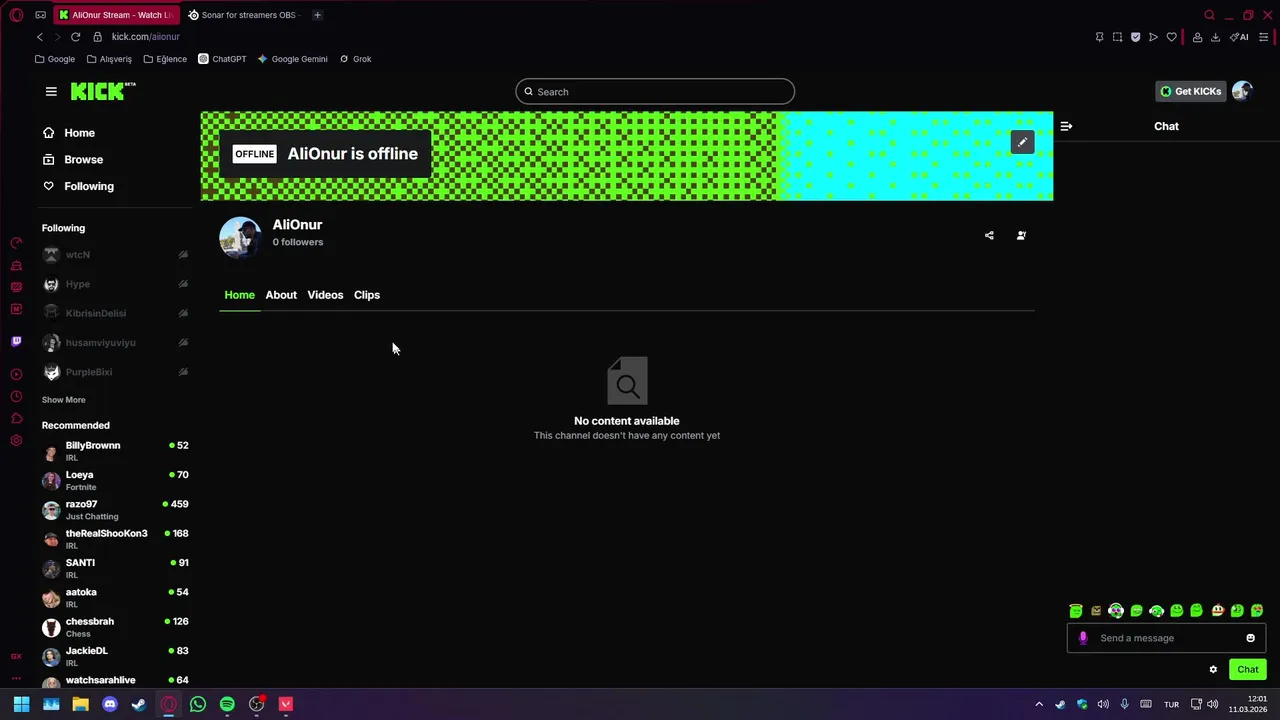This screenshot has width=1280, height=720.
Task: Click the Opera snapshot tool icon
Action: pos(1117,37)
